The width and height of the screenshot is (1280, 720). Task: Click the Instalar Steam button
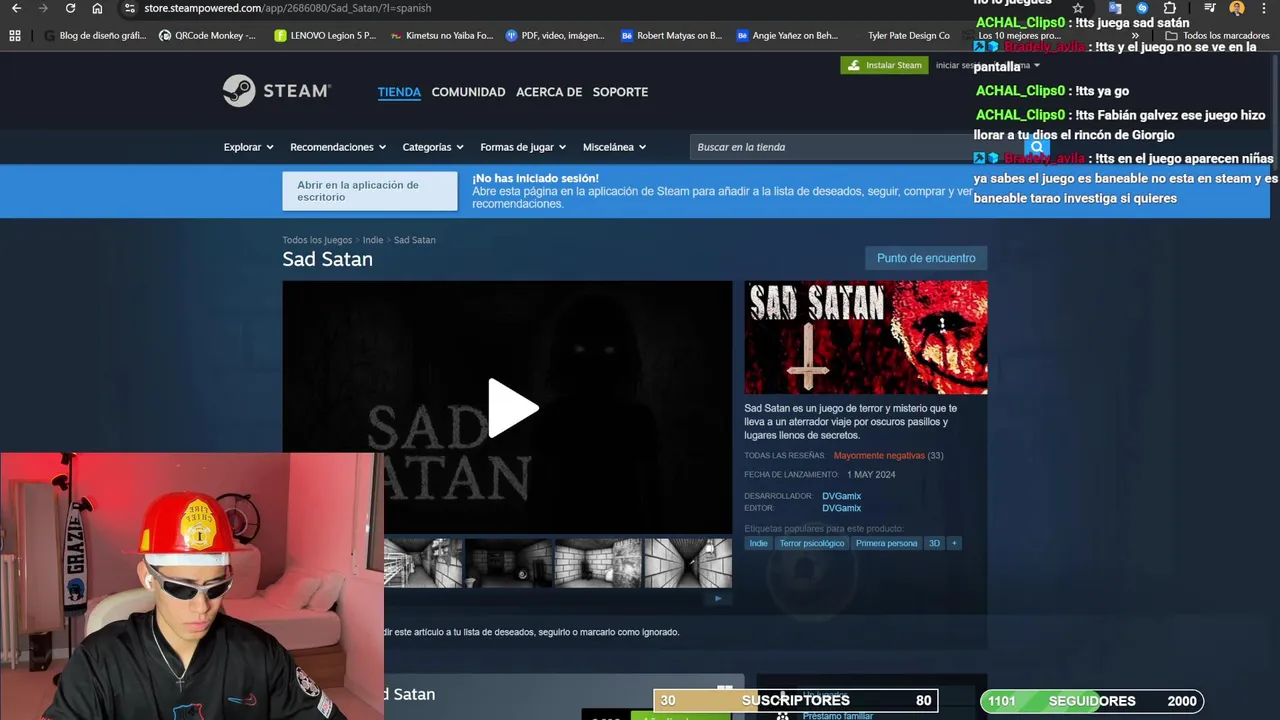(x=884, y=65)
